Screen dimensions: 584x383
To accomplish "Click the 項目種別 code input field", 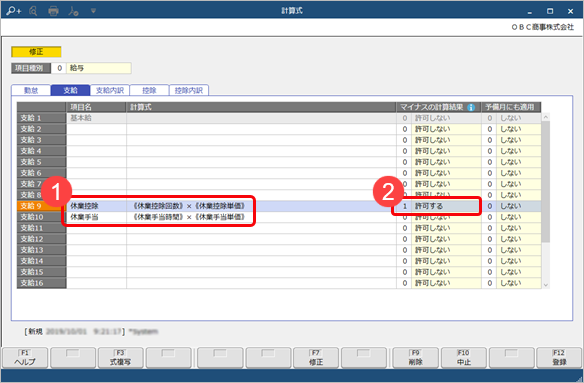I will (x=58, y=68).
